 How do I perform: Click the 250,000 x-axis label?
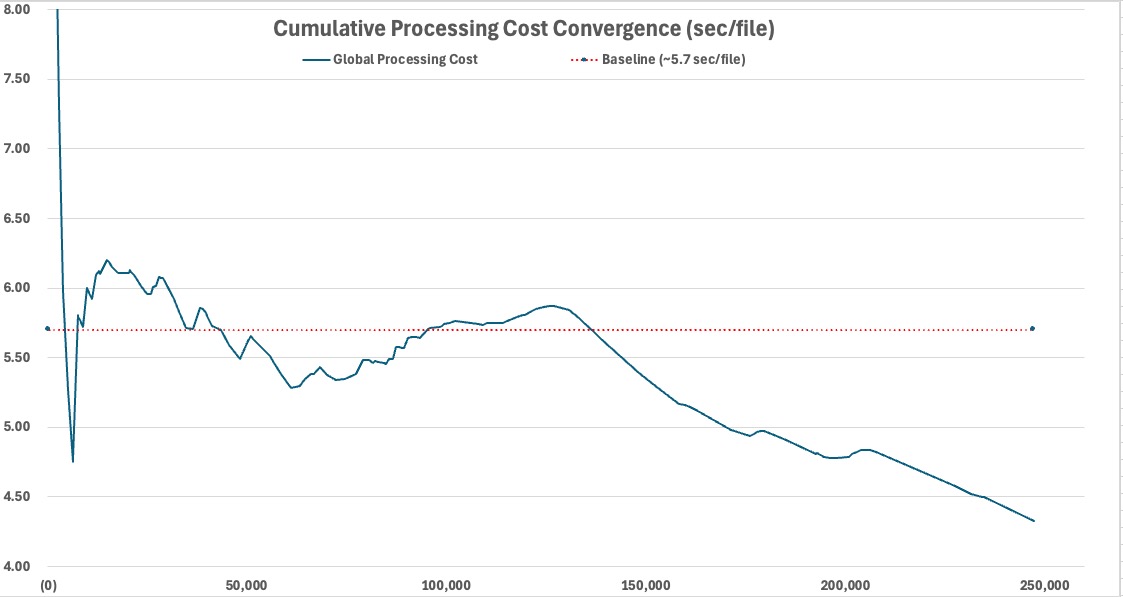point(1047,585)
